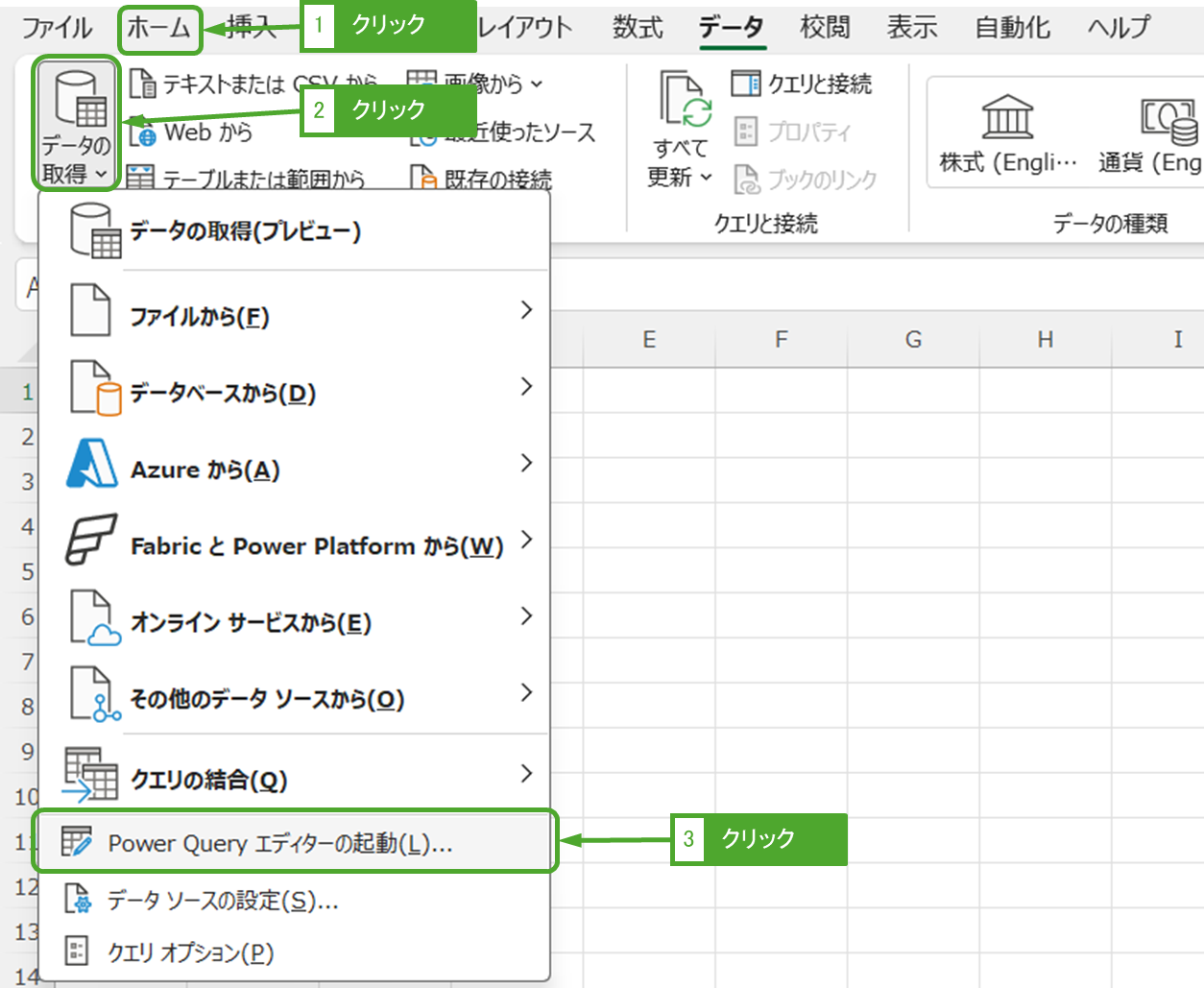Expand the クエリの結合 submenu arrow
The height and width of the screenshot is (988, 1204).
click(525, 773)
